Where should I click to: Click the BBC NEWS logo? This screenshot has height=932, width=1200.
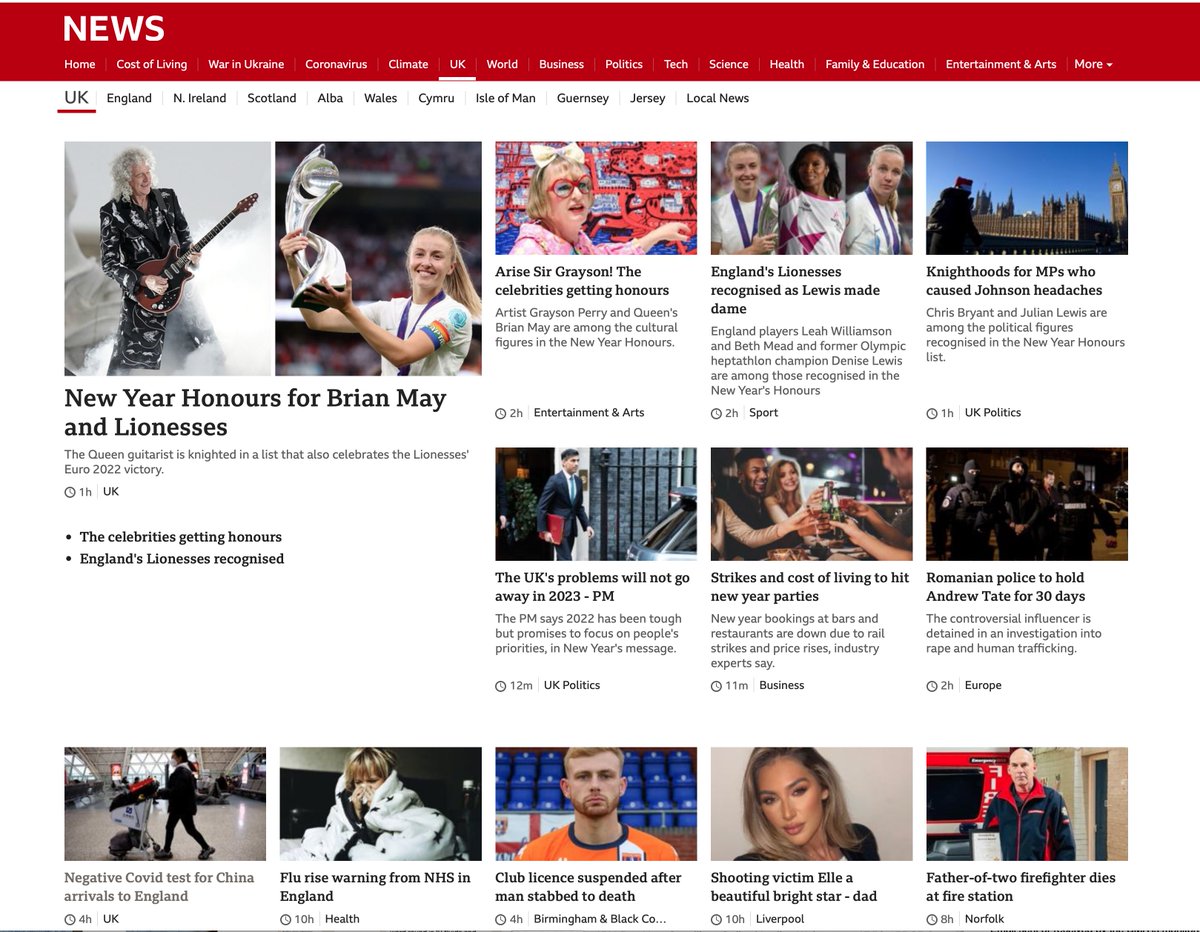point(113,28)
